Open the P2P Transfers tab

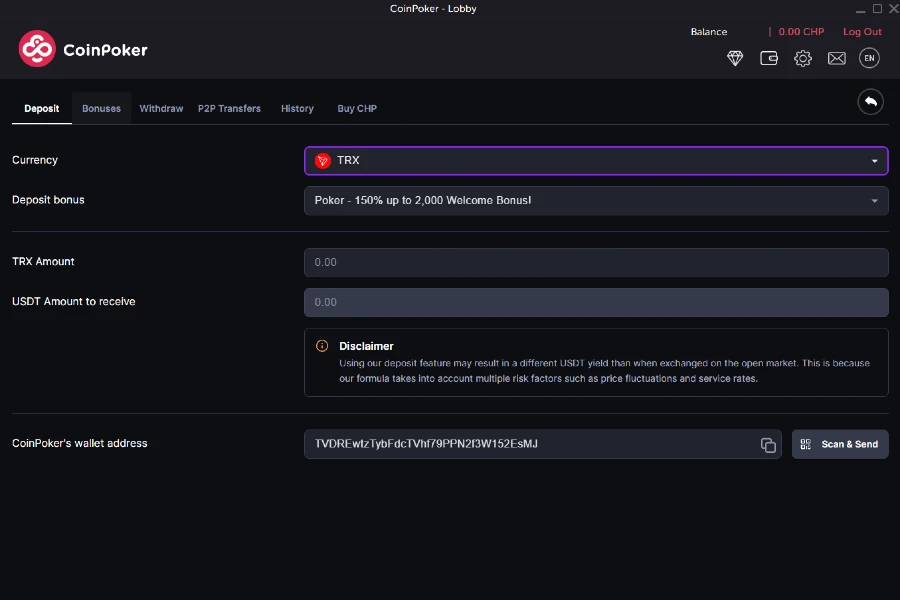[x=229, y=108]
